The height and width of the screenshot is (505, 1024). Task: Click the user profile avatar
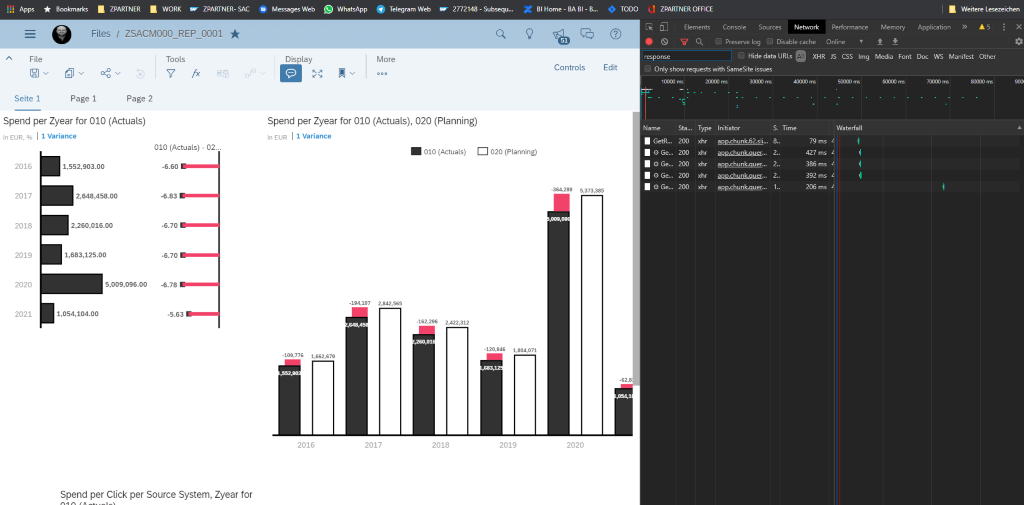pyautogui.click(x=62, y=34)
